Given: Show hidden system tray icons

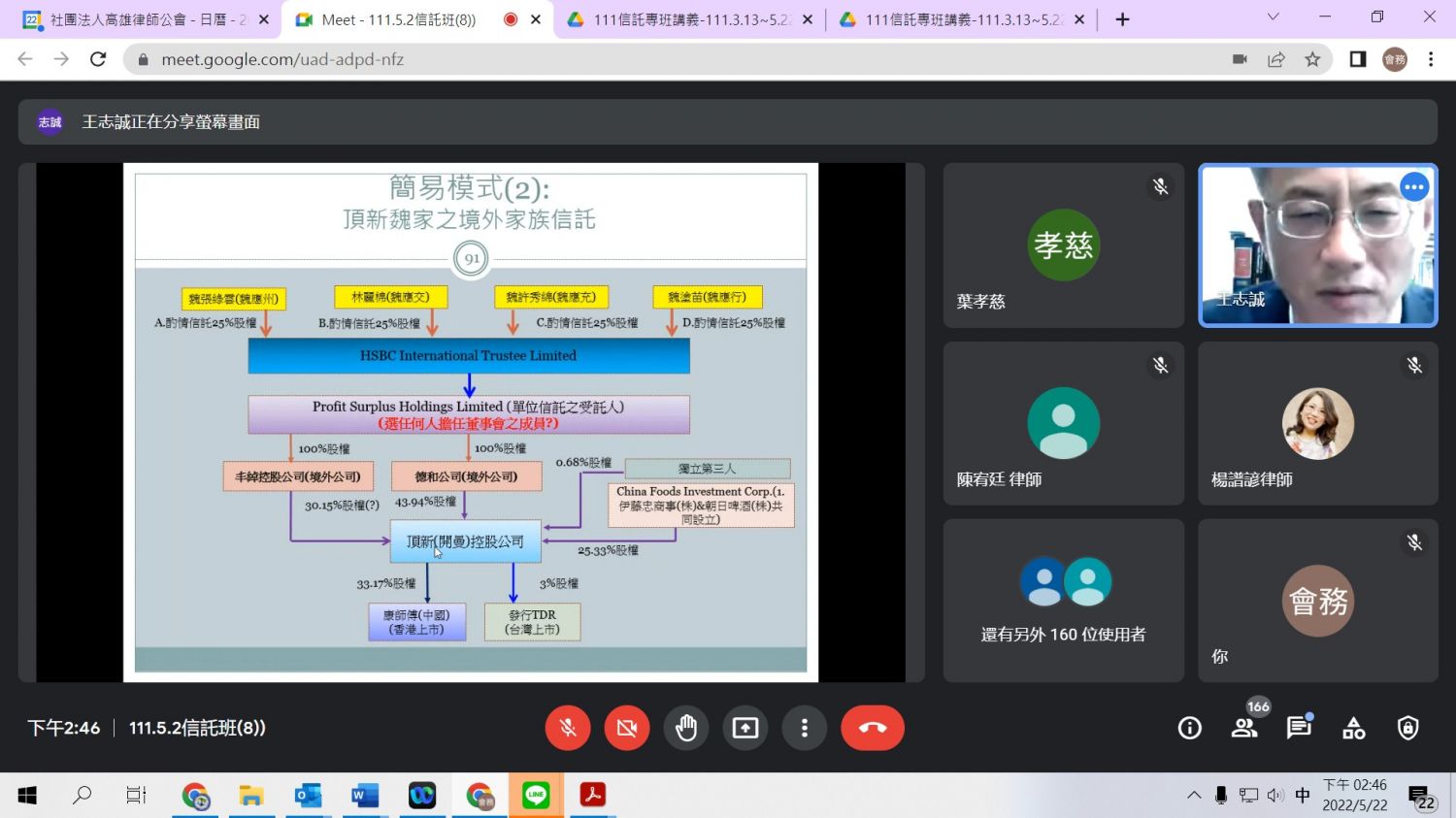Looking at the screenshot, I should click(1194, 796).
